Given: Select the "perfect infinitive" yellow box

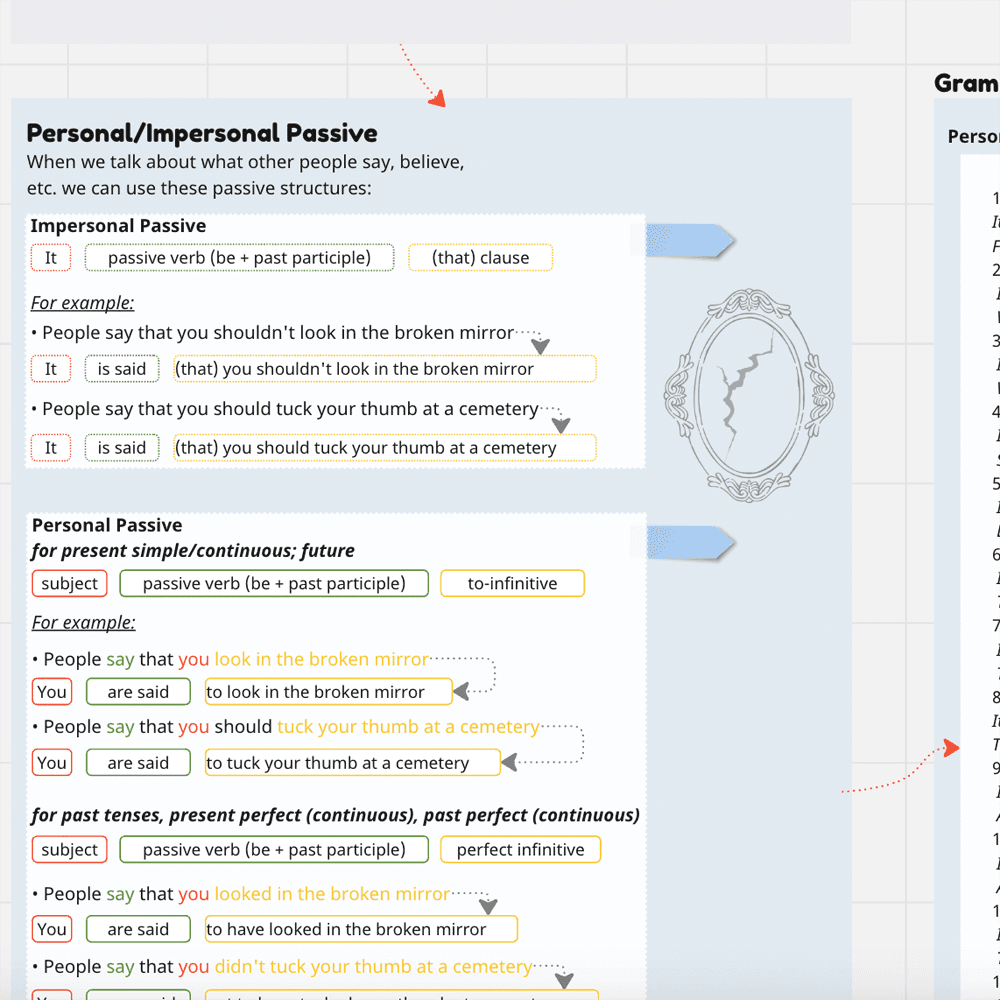Looking at the screenshot, I should (x=520, y=850).
